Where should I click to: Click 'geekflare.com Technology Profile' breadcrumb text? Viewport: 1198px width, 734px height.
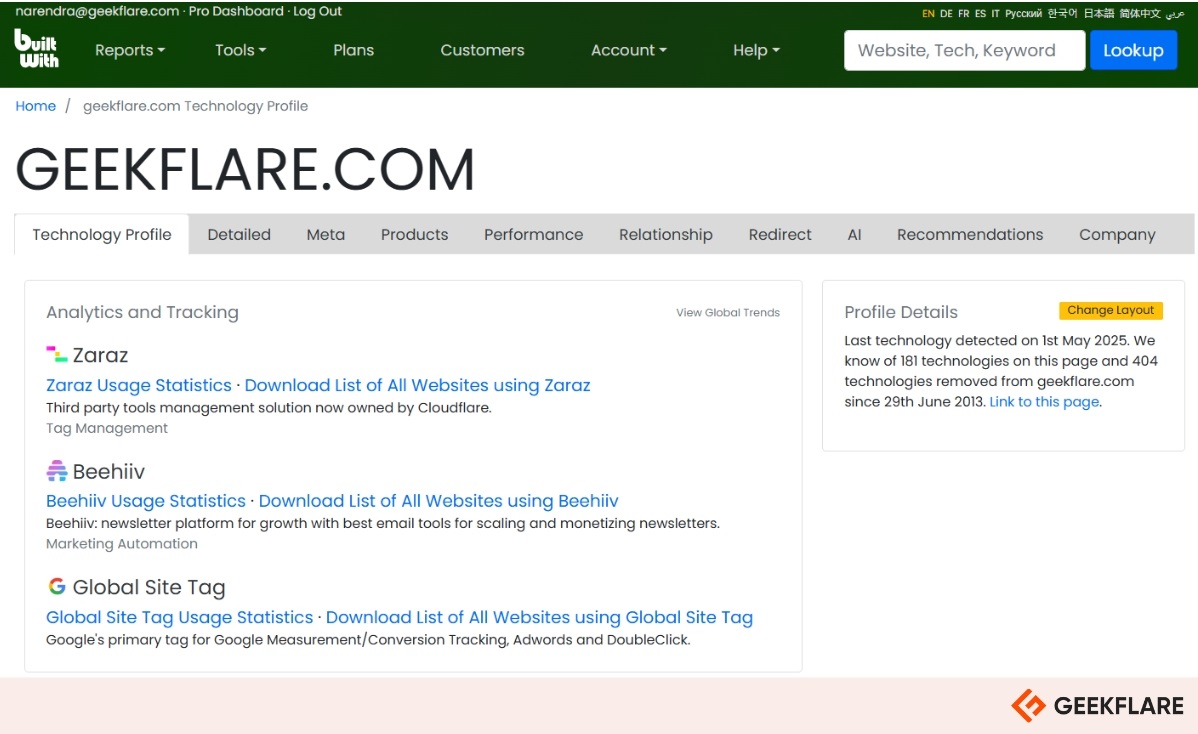[196, 106]
